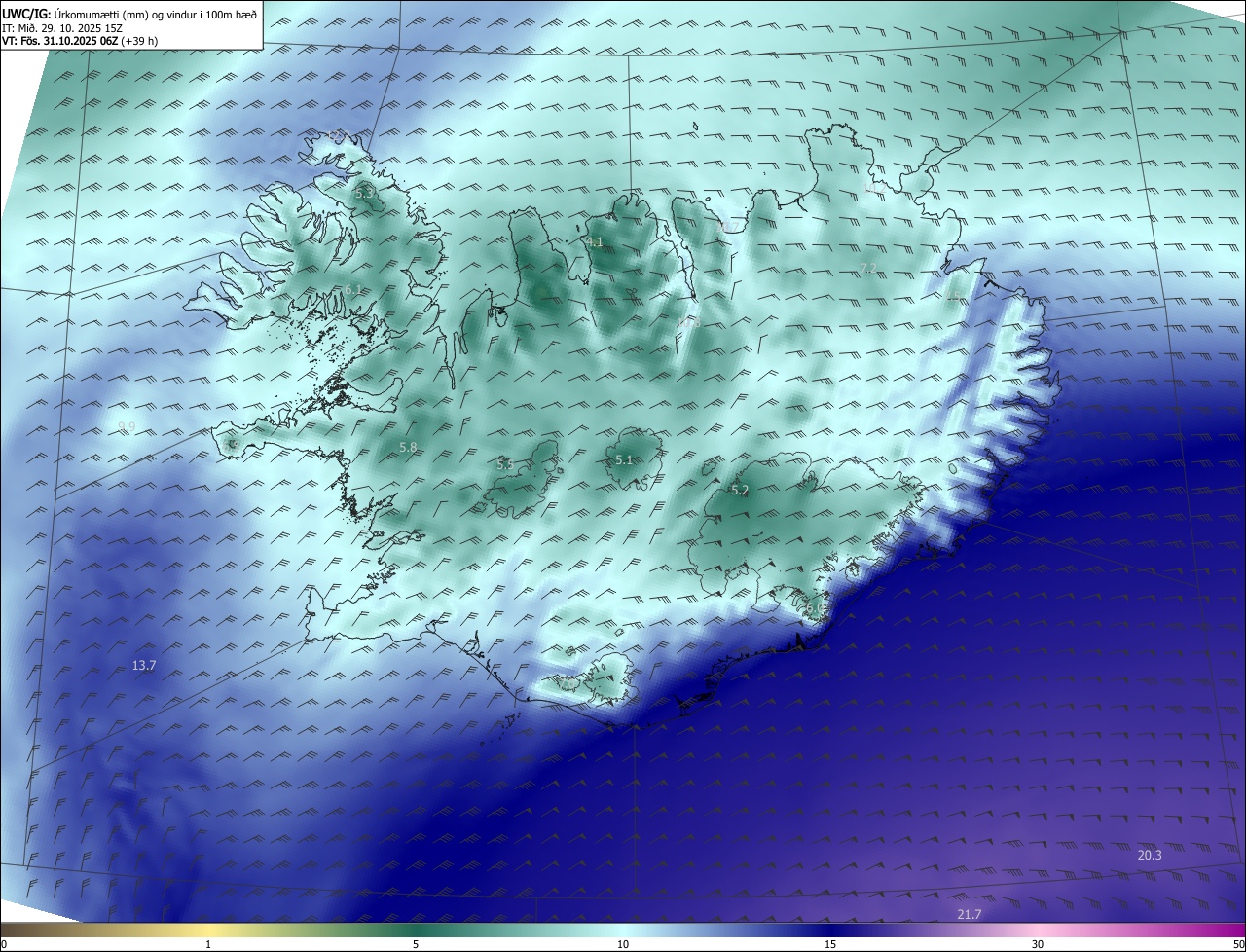Click the colorbar tick labeled 10
Screen dimensions: 1246x952
(x=623, y=944)
